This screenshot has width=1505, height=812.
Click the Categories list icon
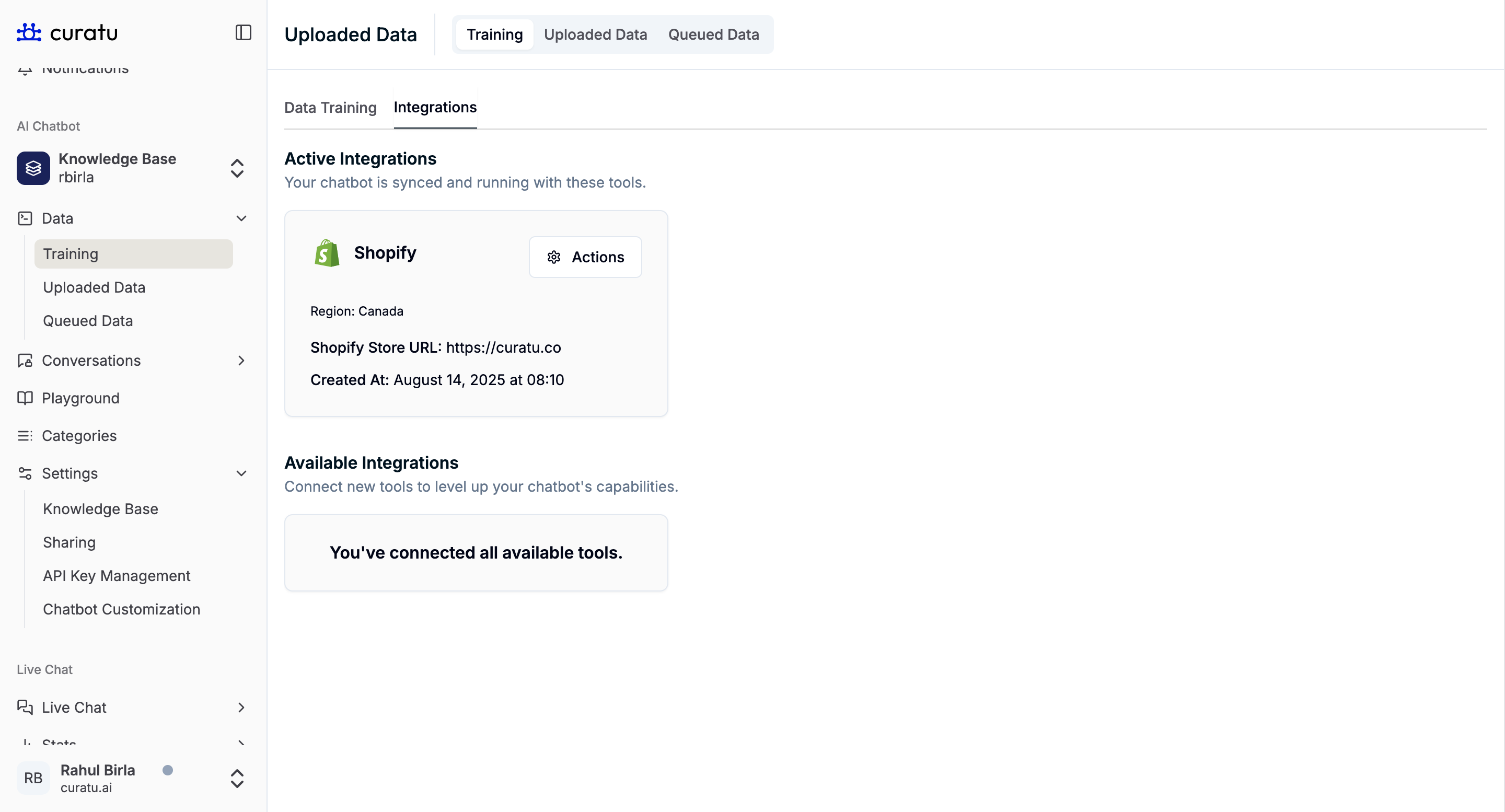[25, 436]
